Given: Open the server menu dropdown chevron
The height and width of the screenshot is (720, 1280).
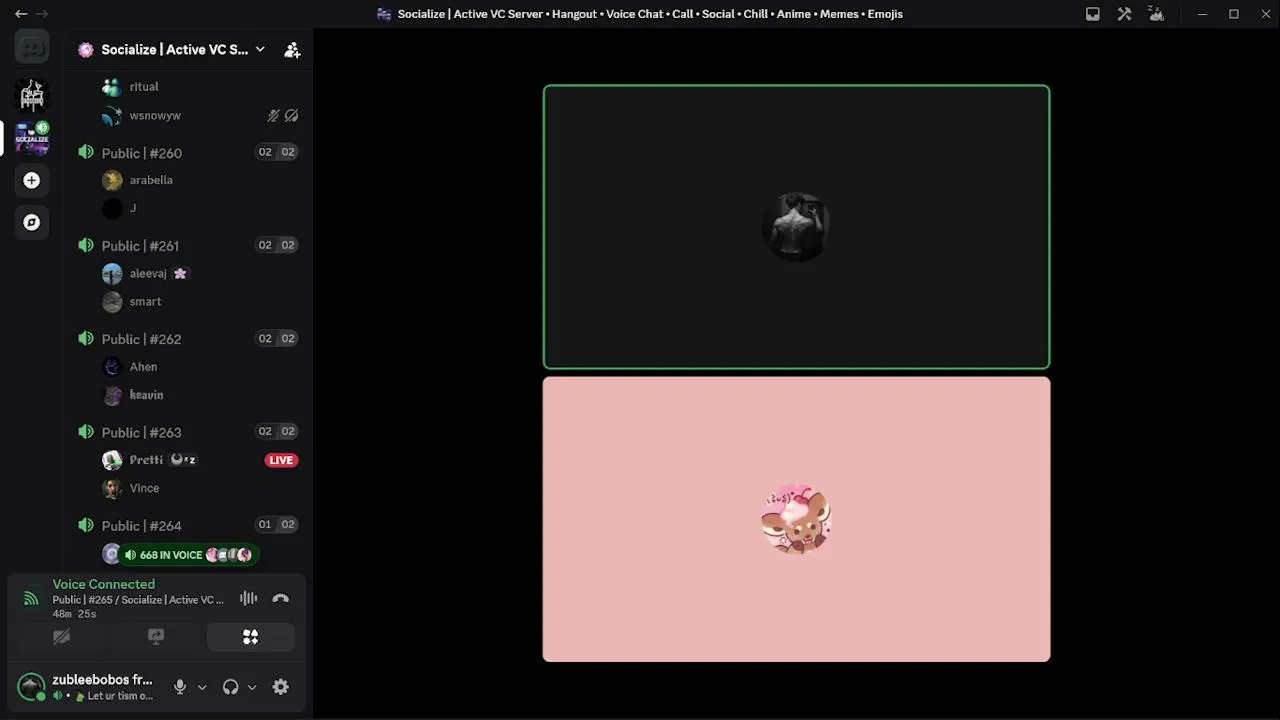Looking at the screenshot, I should (x=260, y=49).
